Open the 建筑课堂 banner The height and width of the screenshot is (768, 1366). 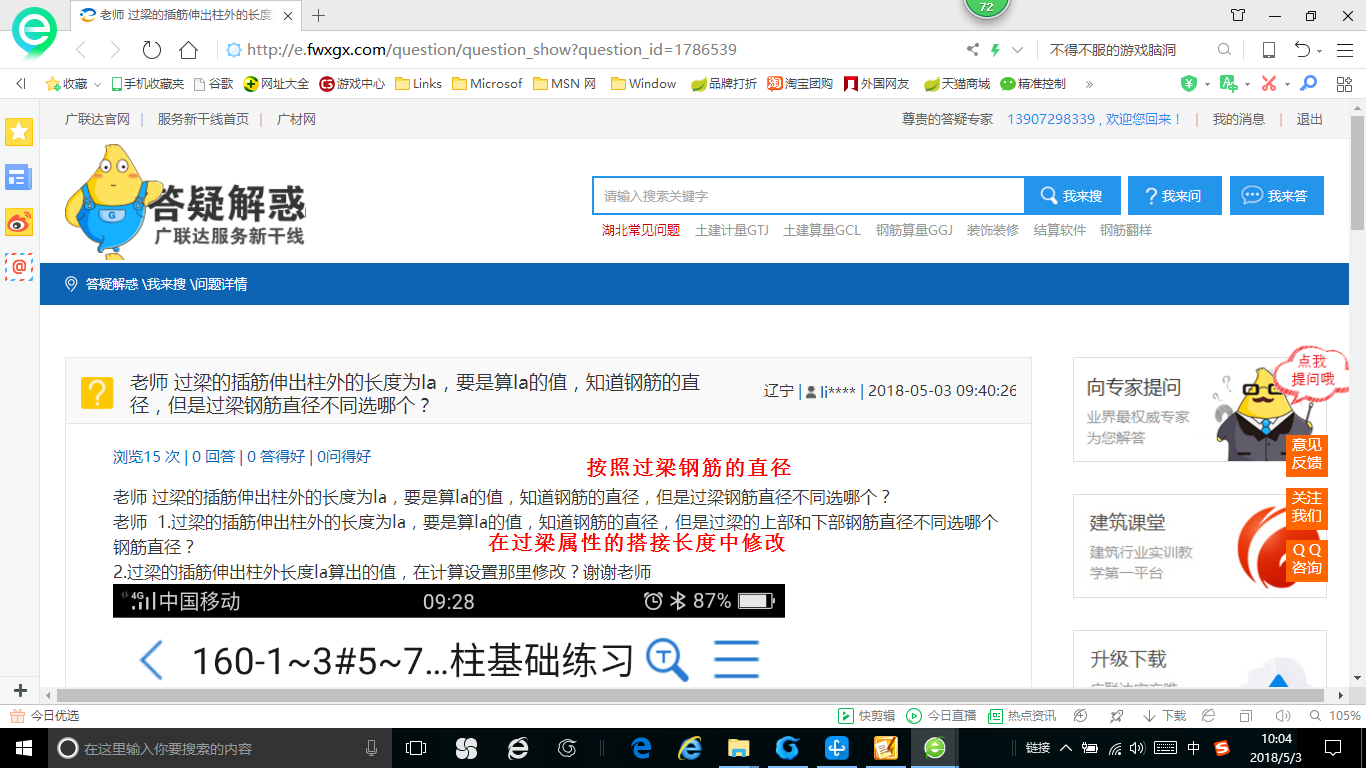point(1200,546)
